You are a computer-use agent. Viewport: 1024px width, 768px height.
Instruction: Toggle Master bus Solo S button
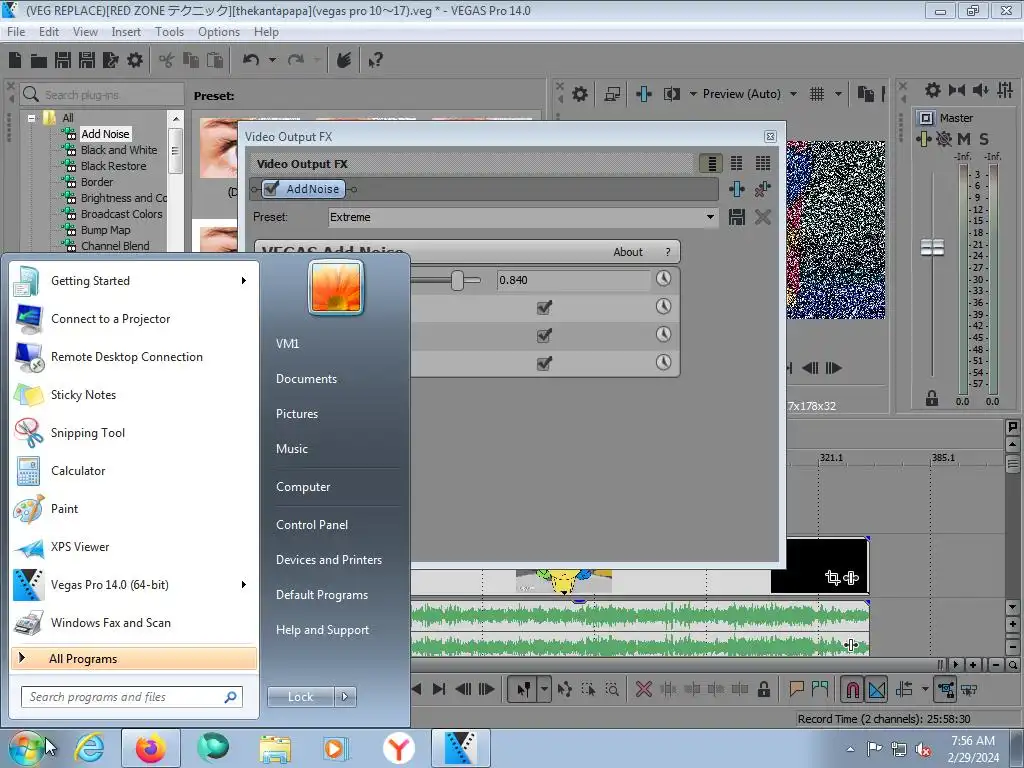[984, 138]
